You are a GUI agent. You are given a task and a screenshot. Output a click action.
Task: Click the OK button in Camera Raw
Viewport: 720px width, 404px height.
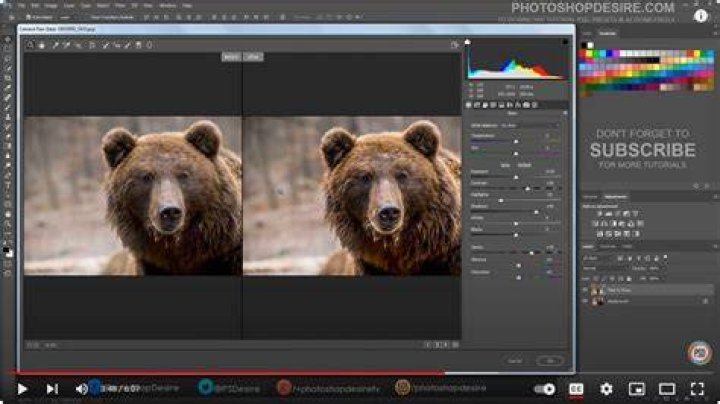click(x=551, y=361)
